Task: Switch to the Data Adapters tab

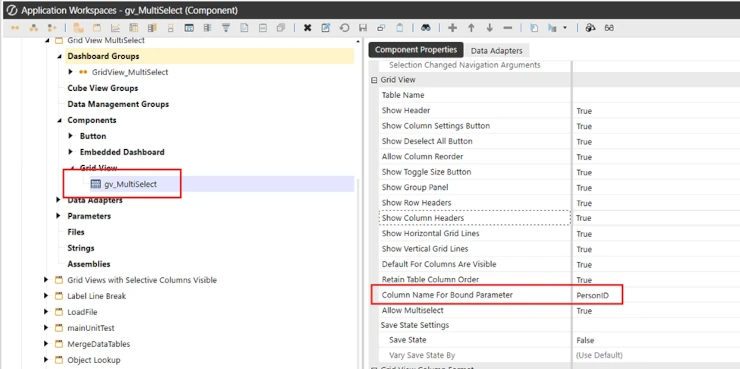Action: [x=496, y=50]
